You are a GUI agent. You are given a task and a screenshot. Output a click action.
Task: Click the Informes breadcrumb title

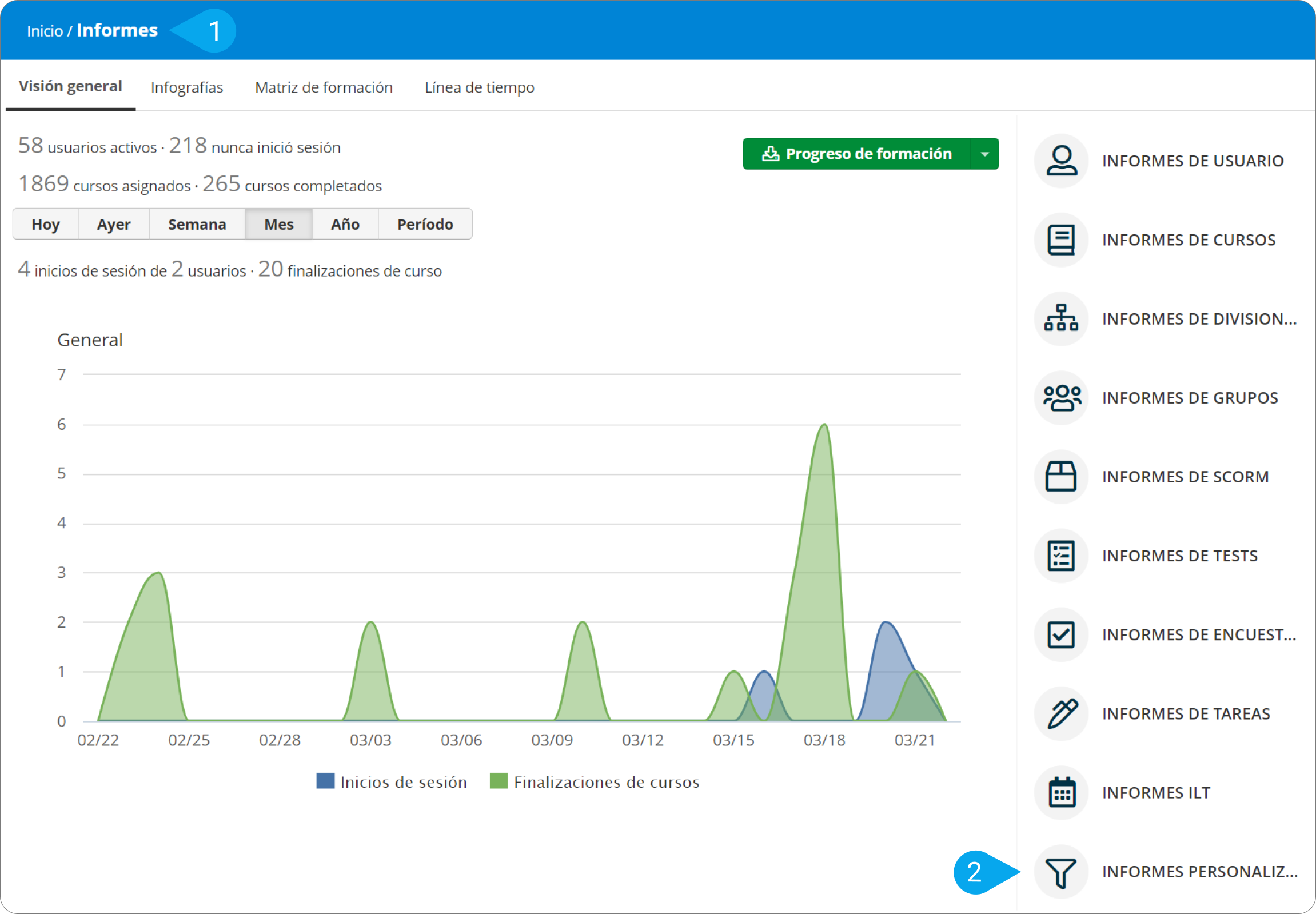tap(117, 30)
